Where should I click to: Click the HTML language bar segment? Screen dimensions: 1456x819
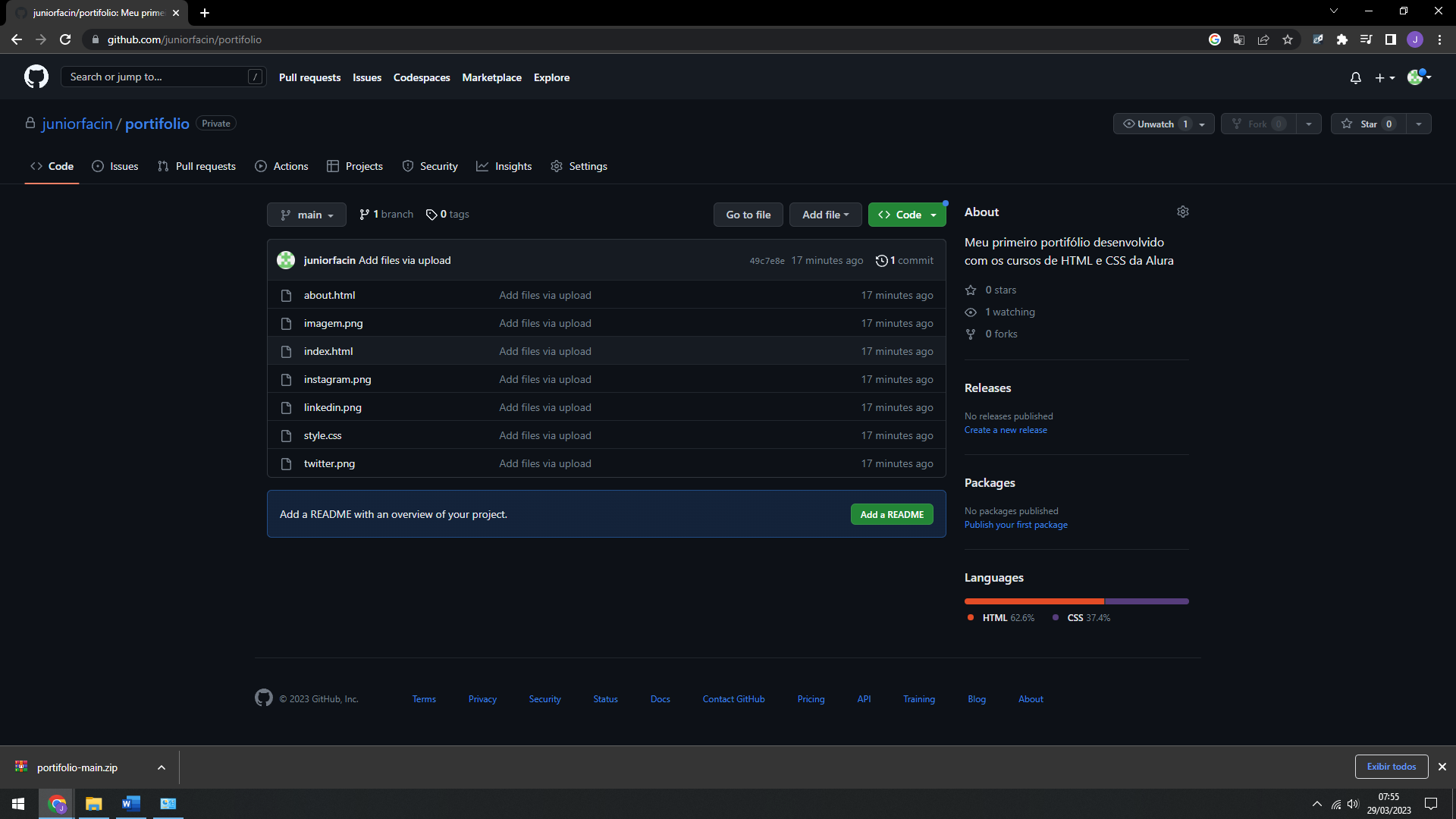[1034, 601]
